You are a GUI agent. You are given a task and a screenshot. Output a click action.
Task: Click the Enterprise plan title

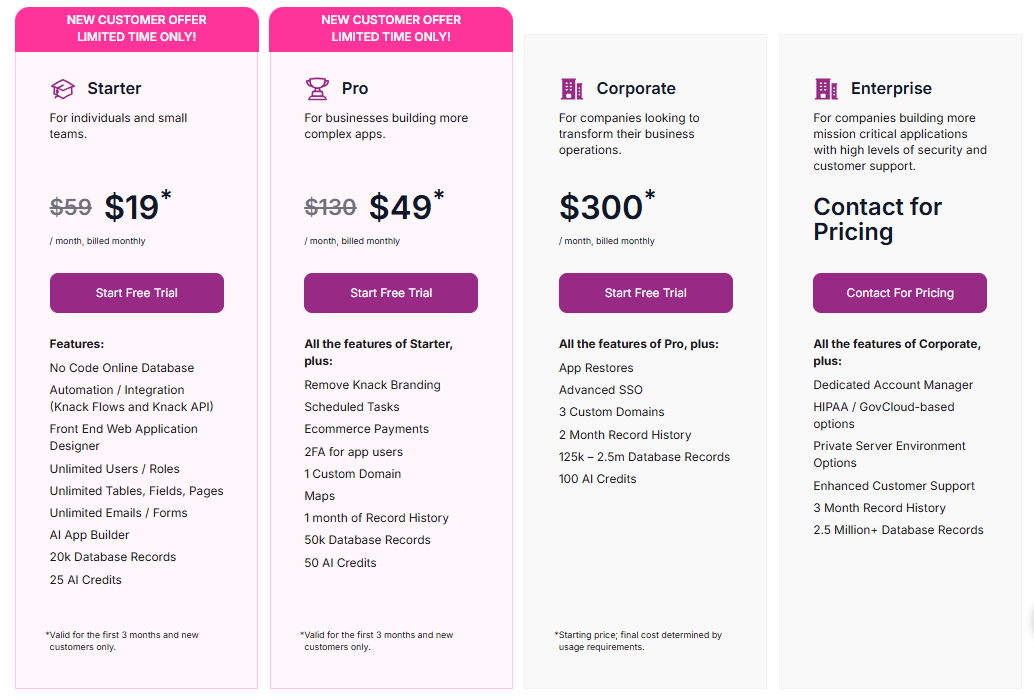(891, 88)
